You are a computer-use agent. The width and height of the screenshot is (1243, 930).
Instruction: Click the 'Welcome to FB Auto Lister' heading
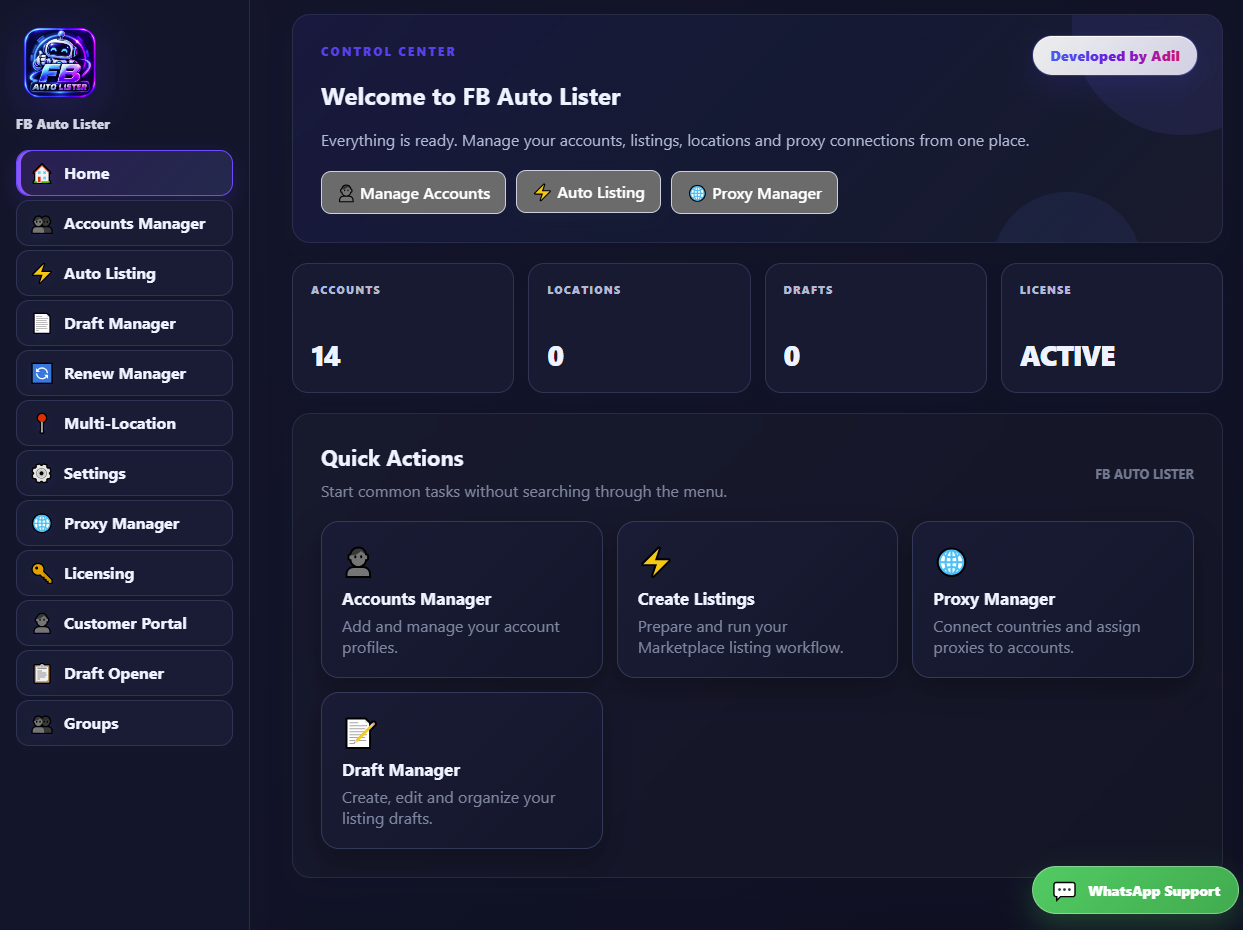[471, 97]
